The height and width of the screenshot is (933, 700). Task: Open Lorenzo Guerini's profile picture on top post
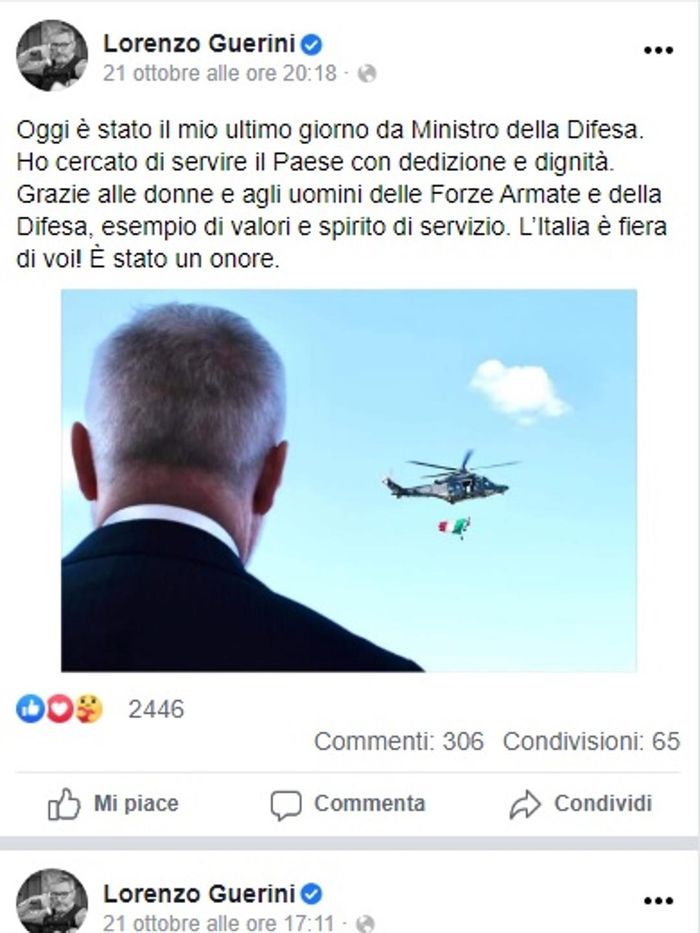coord(52,55)
